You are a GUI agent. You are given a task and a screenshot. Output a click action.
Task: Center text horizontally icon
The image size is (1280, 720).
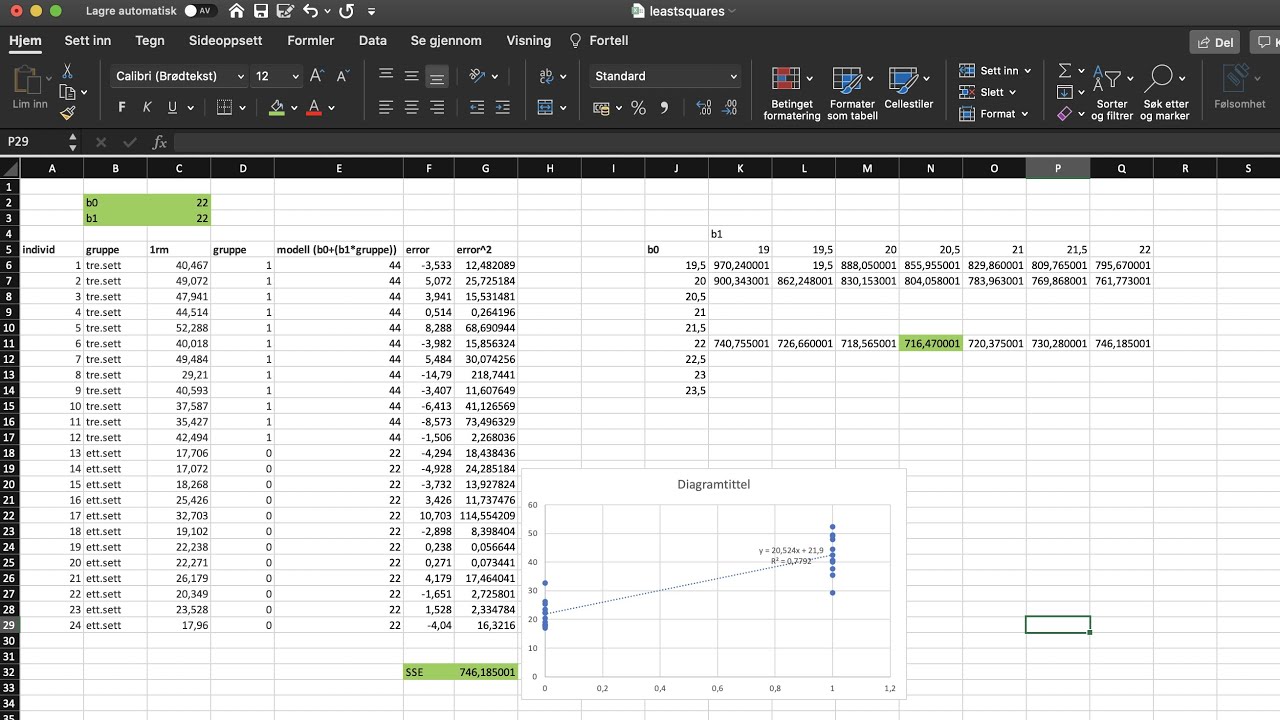coord(411,108)
